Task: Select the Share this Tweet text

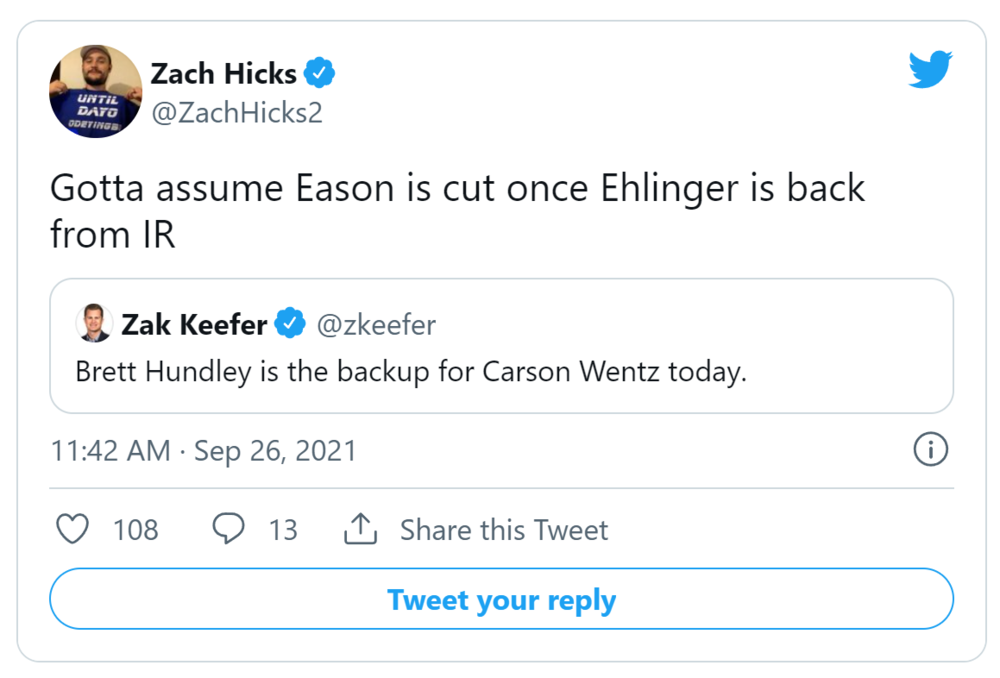Action: [503, 529]
